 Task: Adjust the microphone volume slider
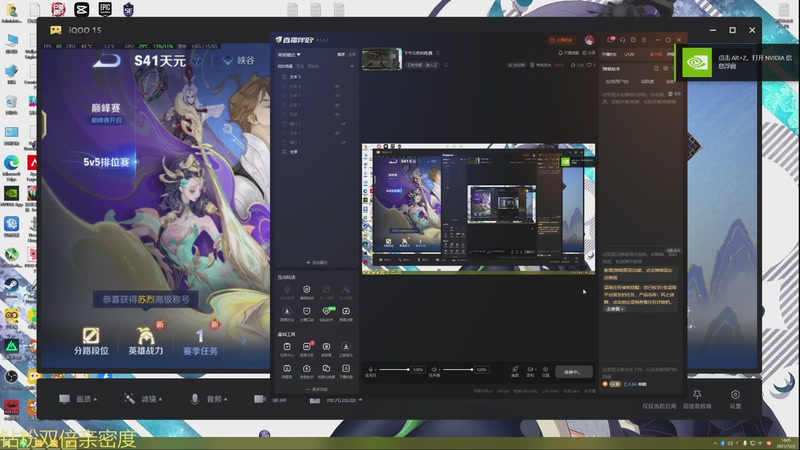(394, 369)
